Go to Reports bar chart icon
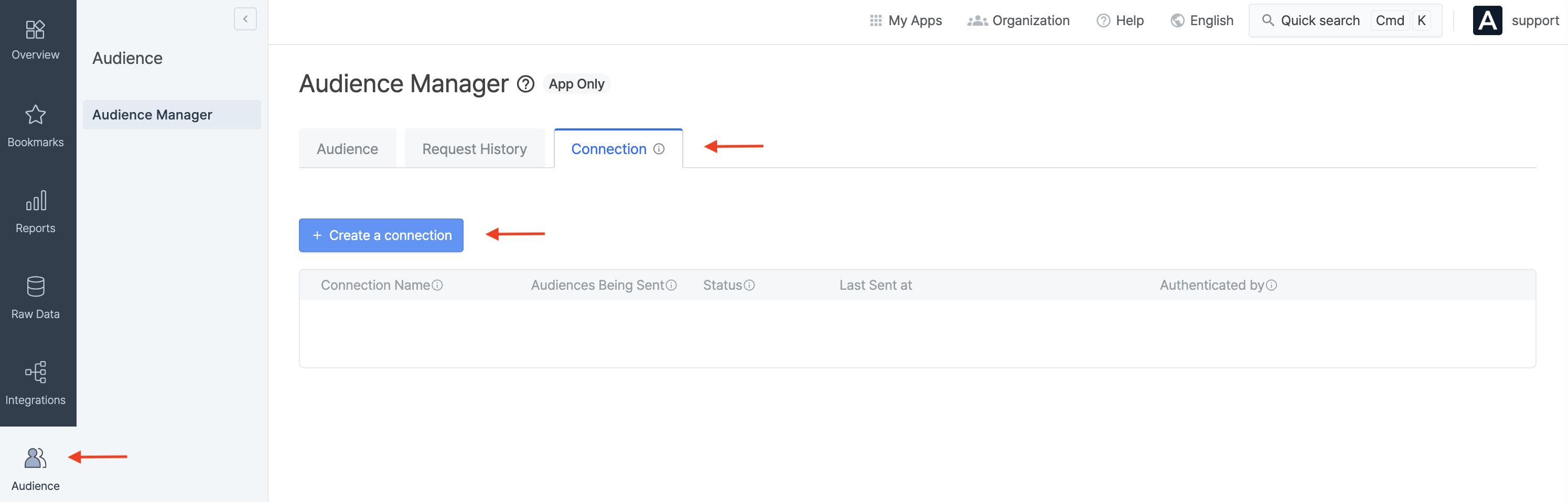Image resolution: width=1568 pixels, height=502 pixels. tap(35, 201)
